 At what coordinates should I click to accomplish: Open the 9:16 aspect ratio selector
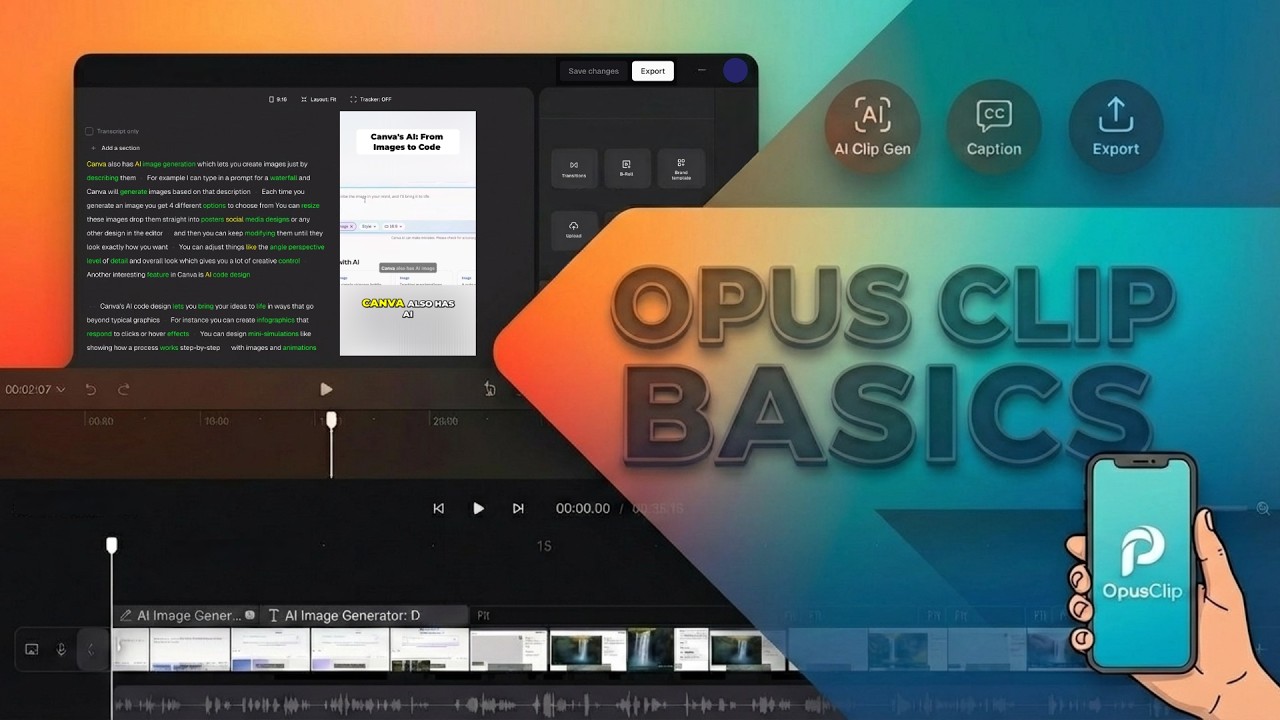(x=278, y=99)
